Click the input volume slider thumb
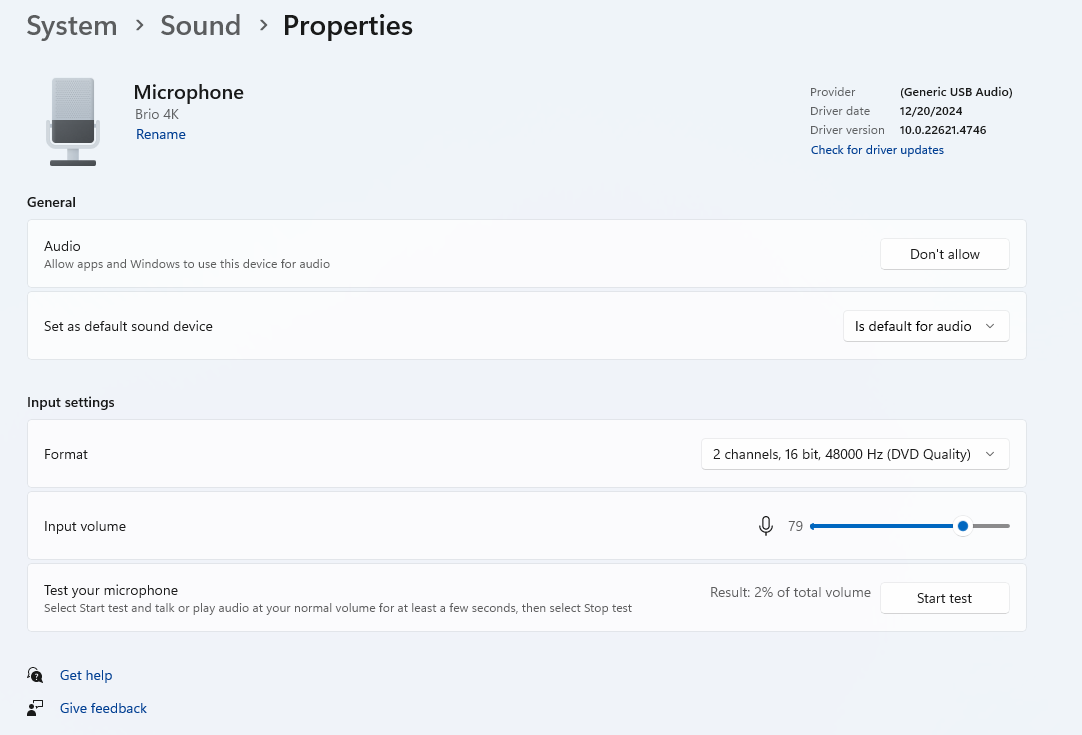This screenshot has height=735, width=1082. (962, 526)
